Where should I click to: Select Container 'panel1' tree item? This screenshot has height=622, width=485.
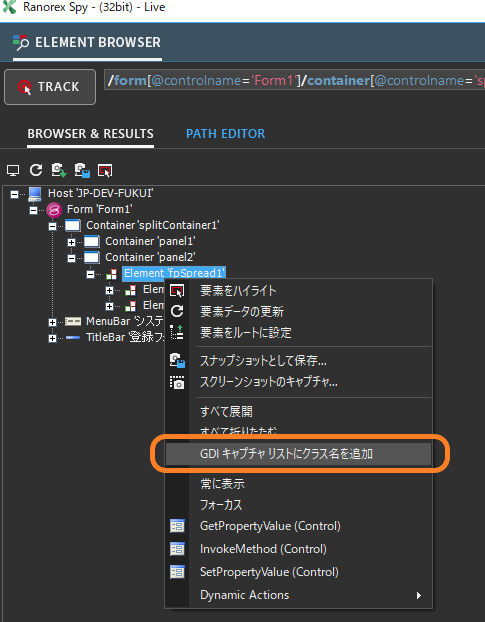point(150,241)
